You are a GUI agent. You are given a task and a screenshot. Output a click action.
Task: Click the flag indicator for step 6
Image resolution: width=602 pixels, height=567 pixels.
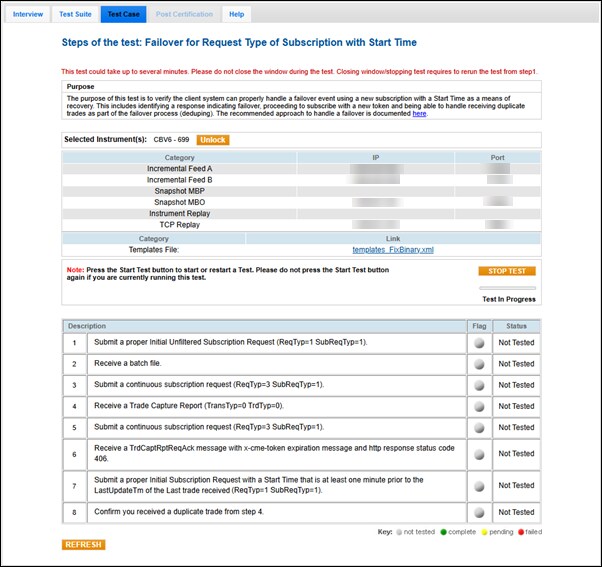point(479,453)
